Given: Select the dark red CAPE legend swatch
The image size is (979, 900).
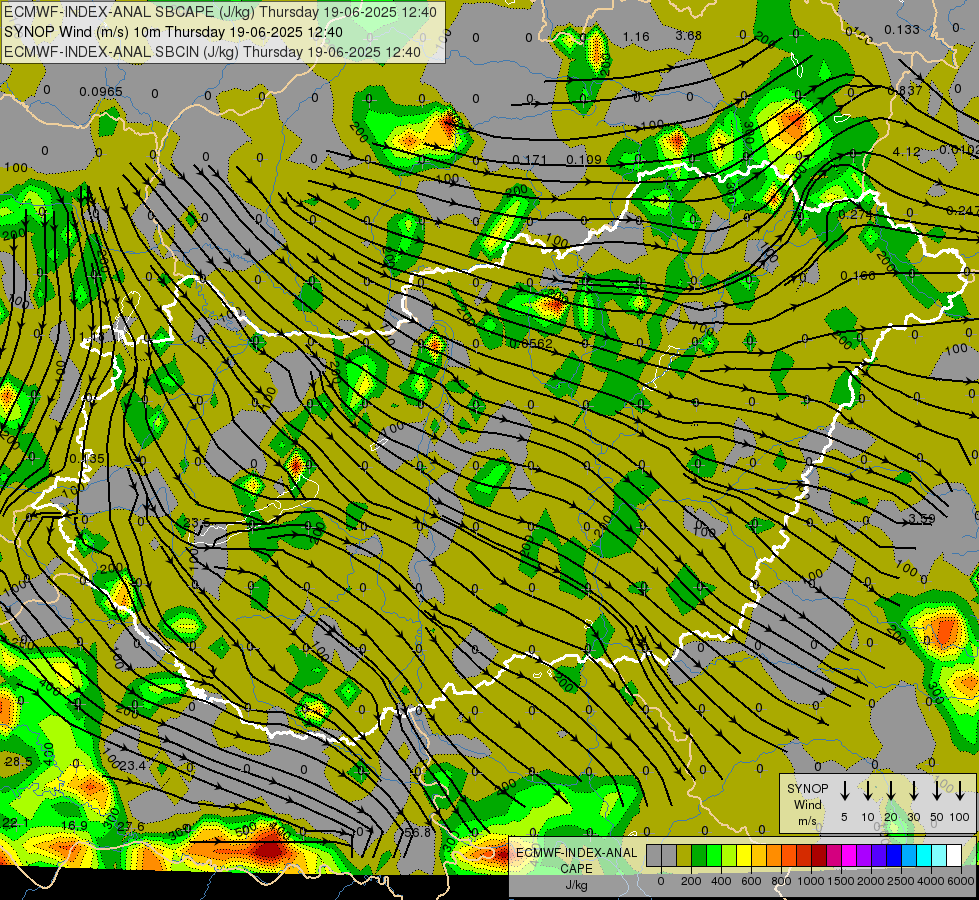Looking at the screenshot, I should pos(819,856).
